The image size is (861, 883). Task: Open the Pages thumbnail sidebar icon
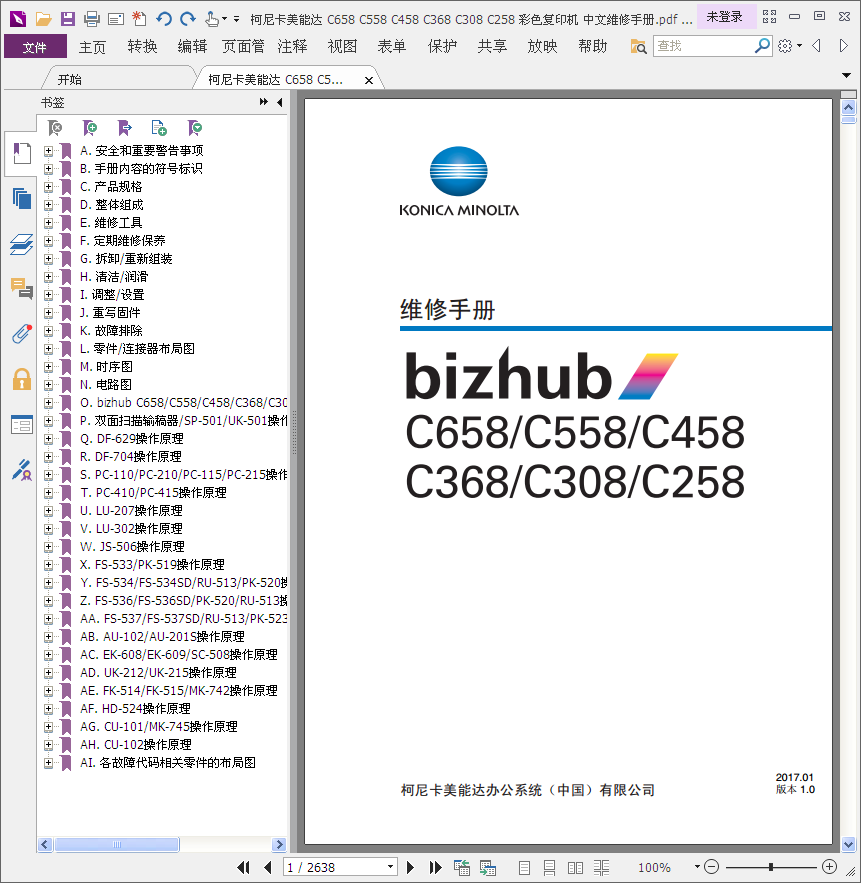click(22, 198)
